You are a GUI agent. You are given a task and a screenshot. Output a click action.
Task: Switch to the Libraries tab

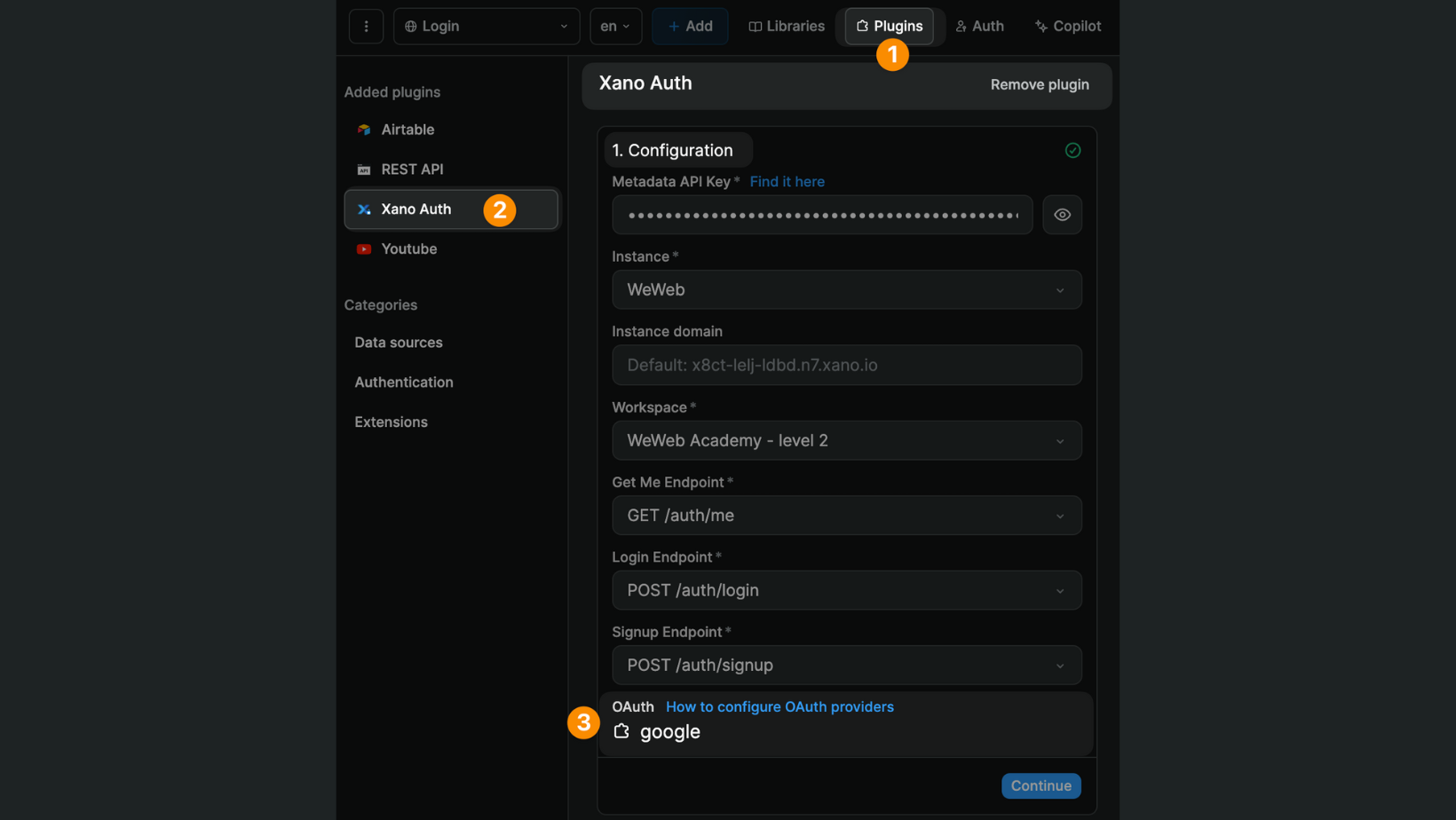coord(787,26)
